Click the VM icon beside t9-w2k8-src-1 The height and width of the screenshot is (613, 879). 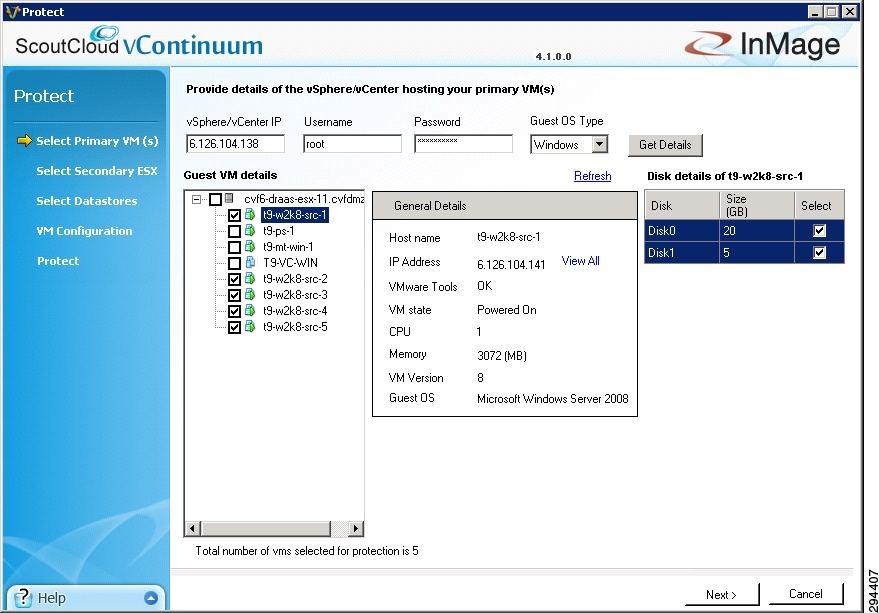tap(251, 215)
